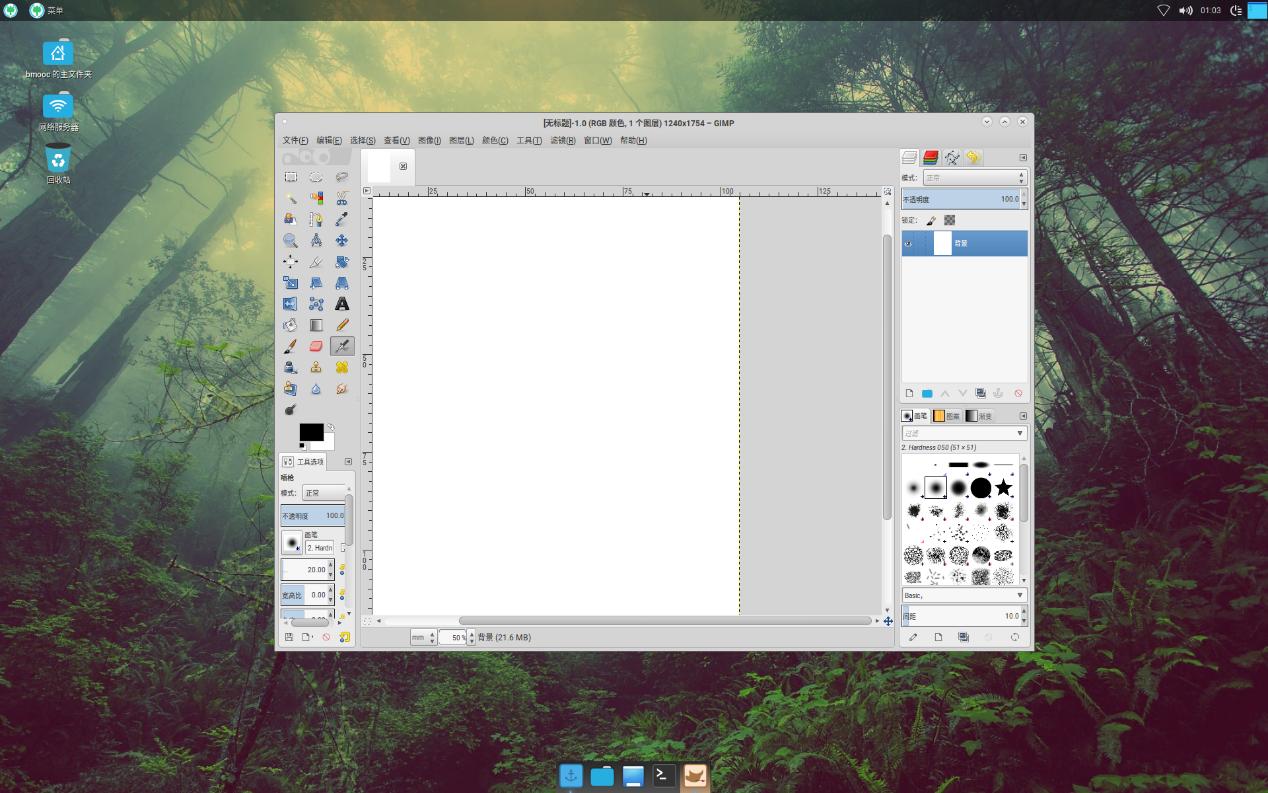Toggle the lock pixels paintbrush icon
The image size is (1268, 793).
[931, 220]
